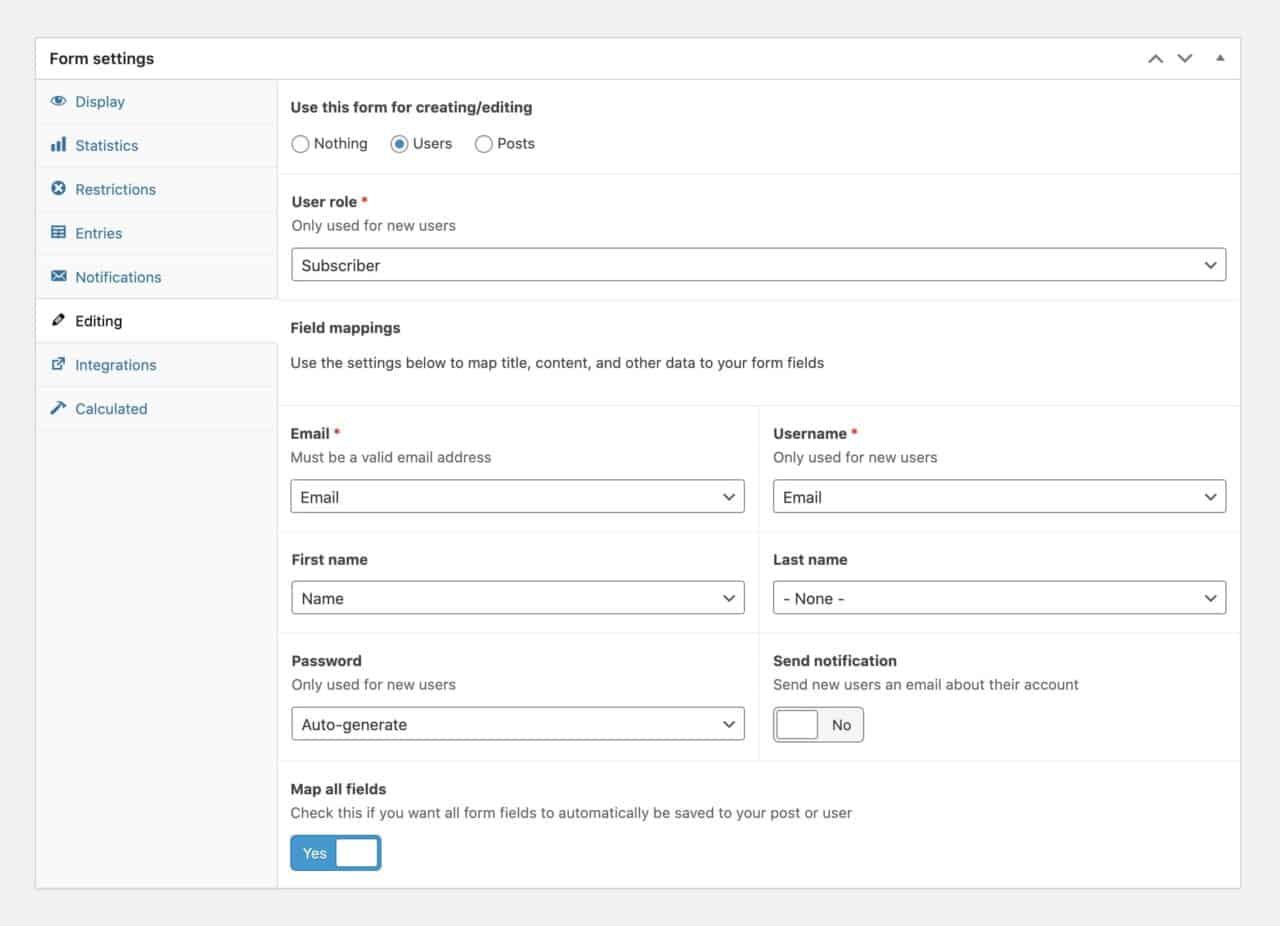
Task: Switch to the Notifications tab
Action: (117, 277)
